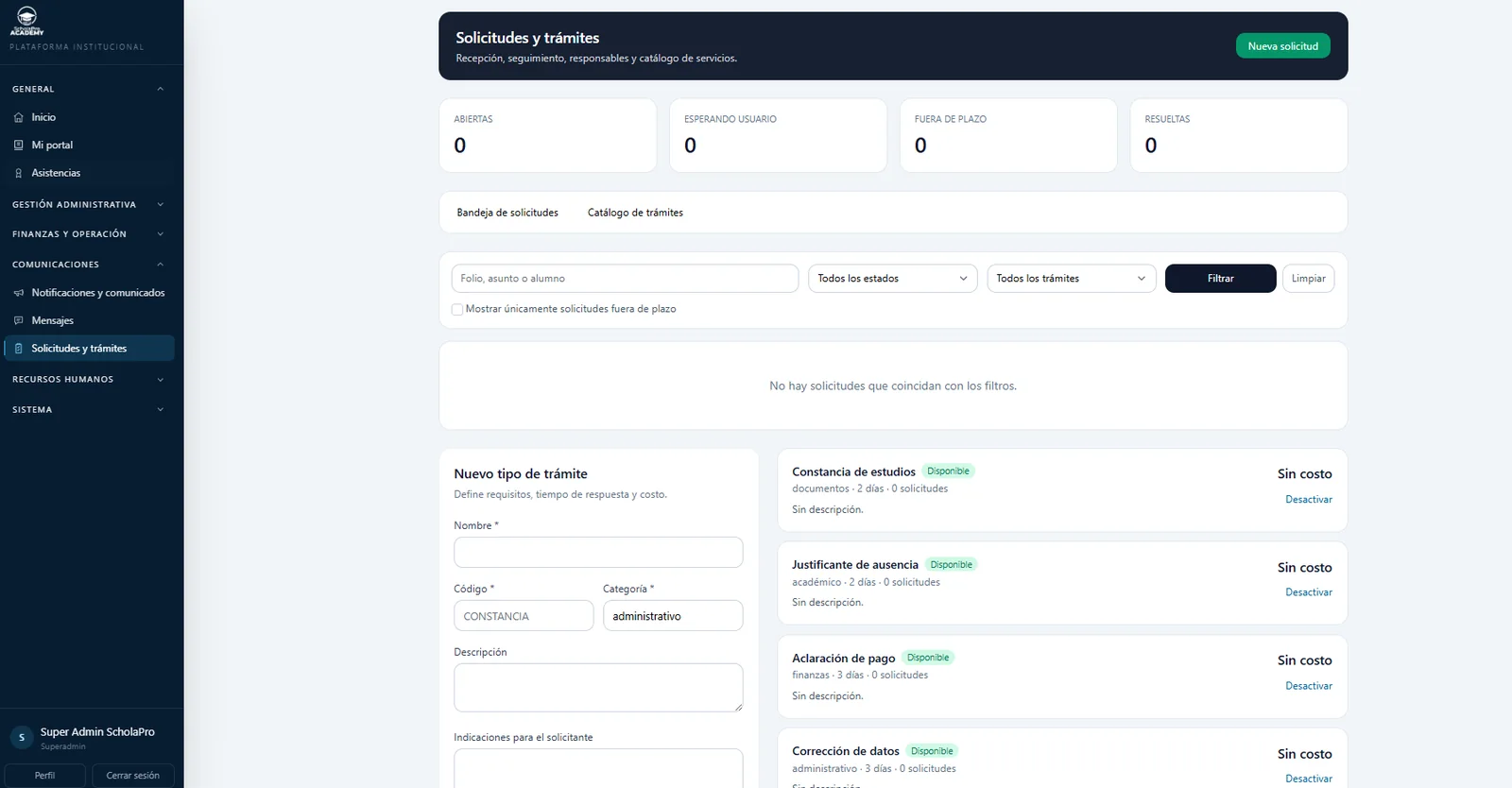Click the Asistencias icon
The width and height of the screenshot is (1512, 788).
pos(18,173)
